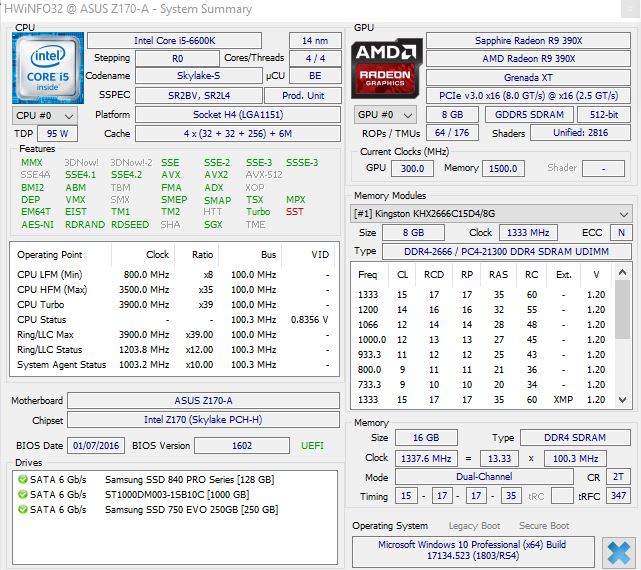Screen dimensions: 641x570
Task: Click the Dual-Channel mode field
Action: pos(484,477)
